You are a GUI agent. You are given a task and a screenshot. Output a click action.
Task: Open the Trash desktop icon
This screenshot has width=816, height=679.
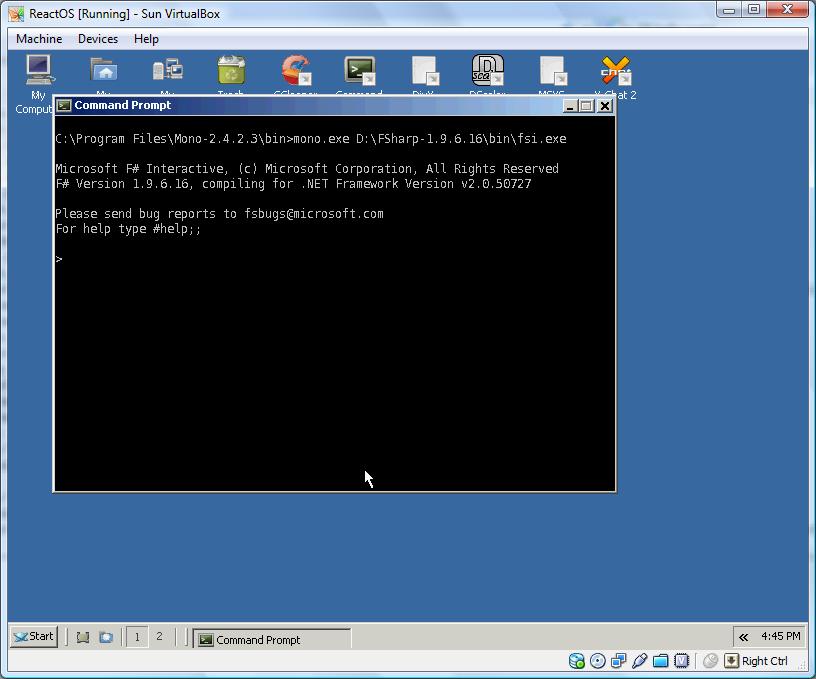click(x=231, y=70)
